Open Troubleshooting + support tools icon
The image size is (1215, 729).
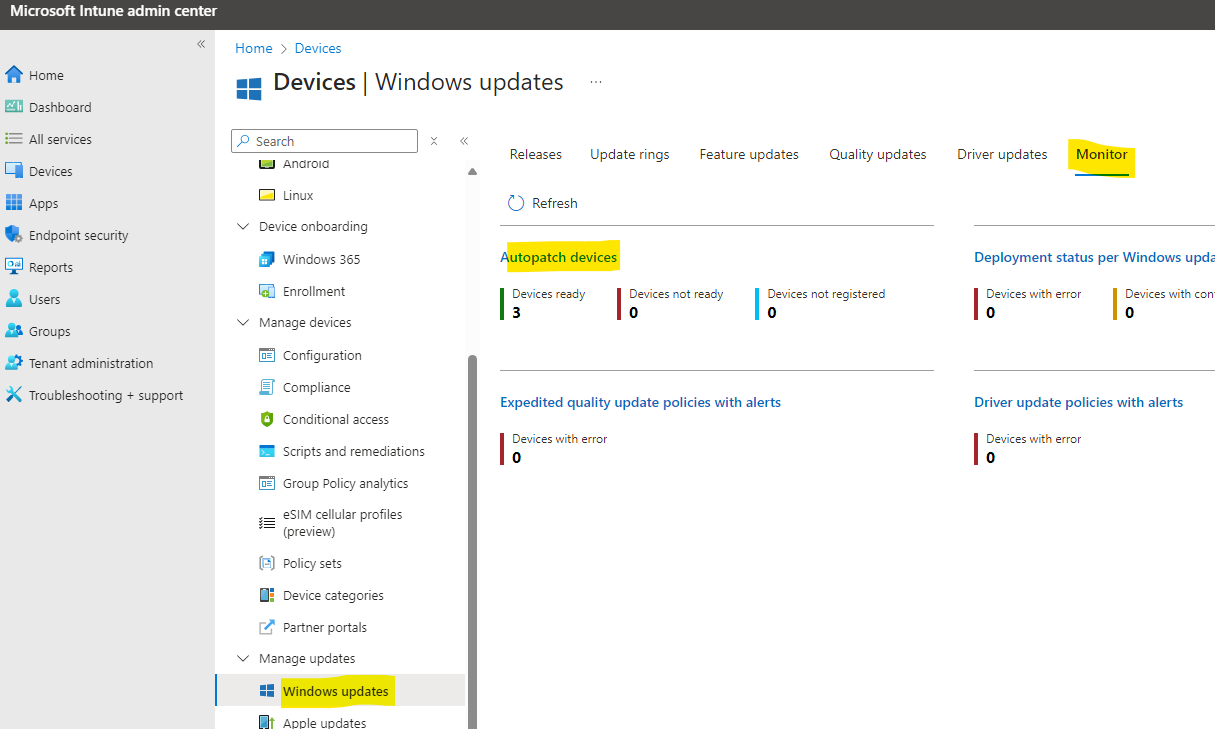coord(14,395)
